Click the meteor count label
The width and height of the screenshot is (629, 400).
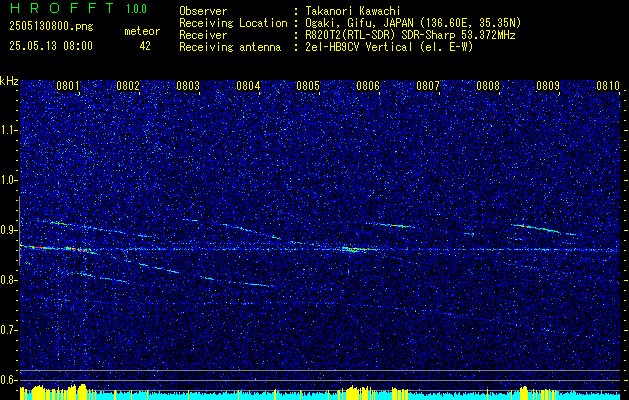pos(142,31)
